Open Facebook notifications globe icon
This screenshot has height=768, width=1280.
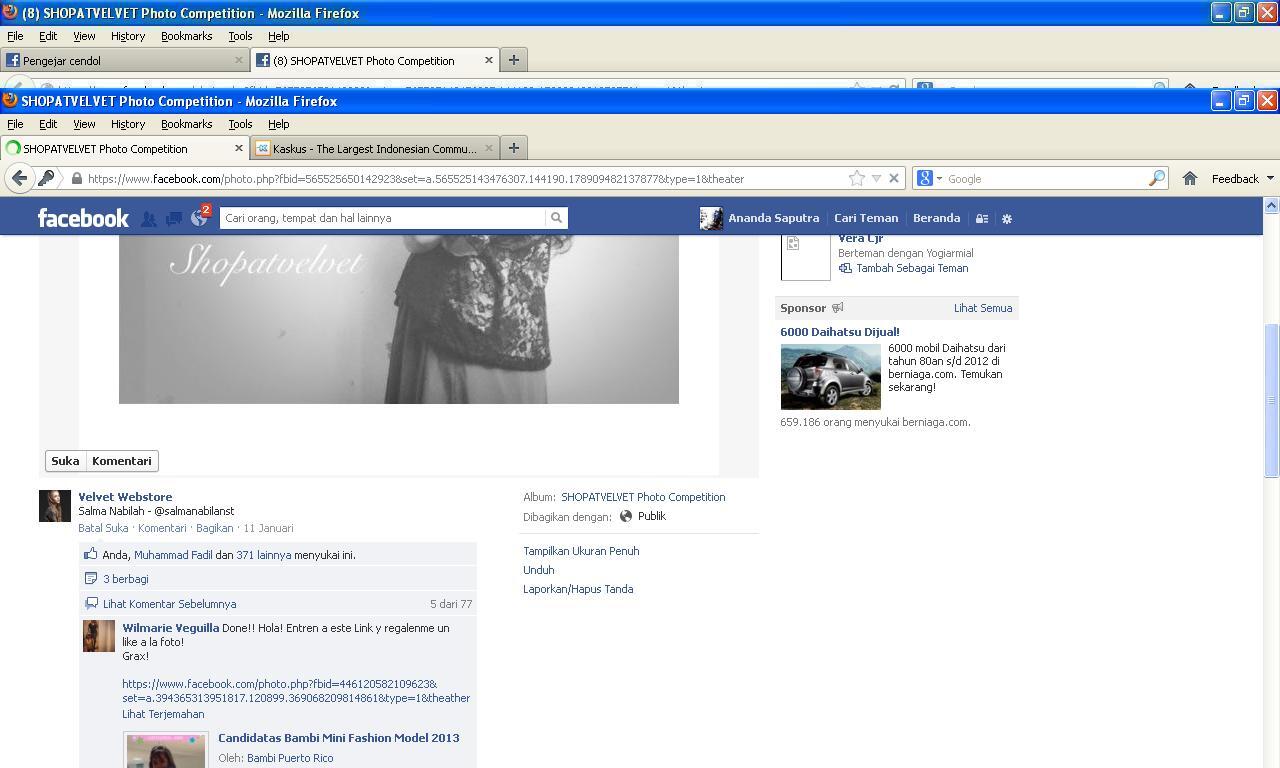(198, 218)
